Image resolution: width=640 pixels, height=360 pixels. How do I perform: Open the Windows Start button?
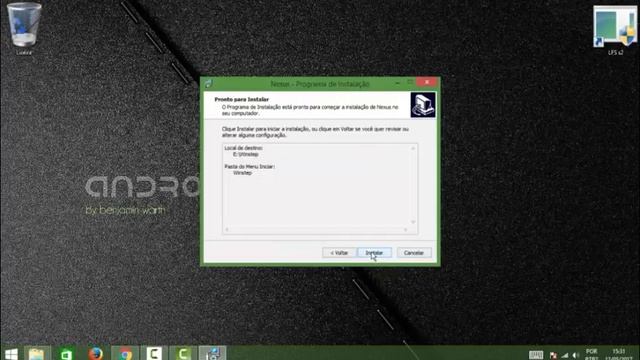(11, 354)
